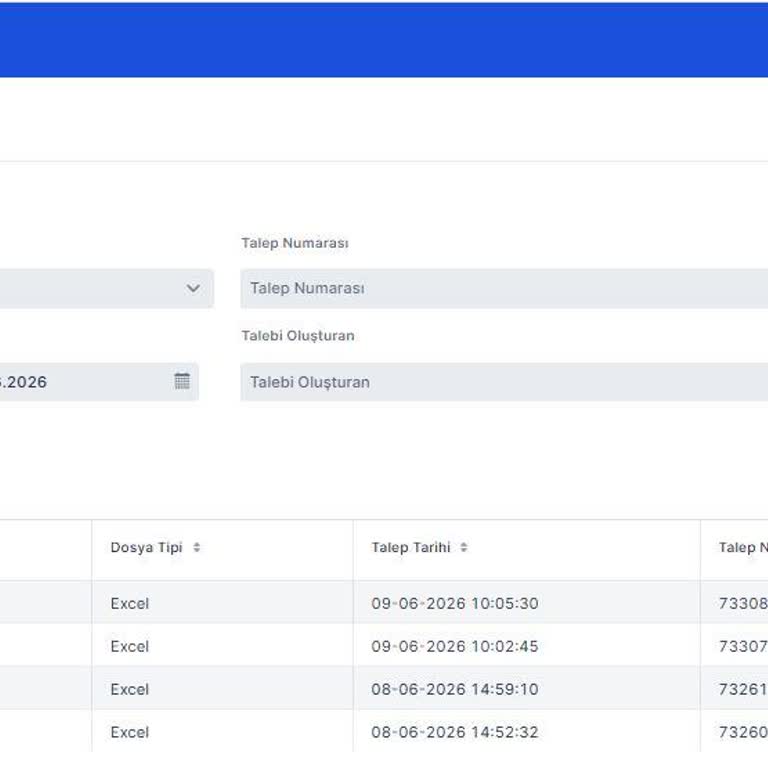Select date cell 08-06-2026 14:52:32
The height and width of the screenshot is (768, 768).
pyautogui.click(x=527, y=731)
